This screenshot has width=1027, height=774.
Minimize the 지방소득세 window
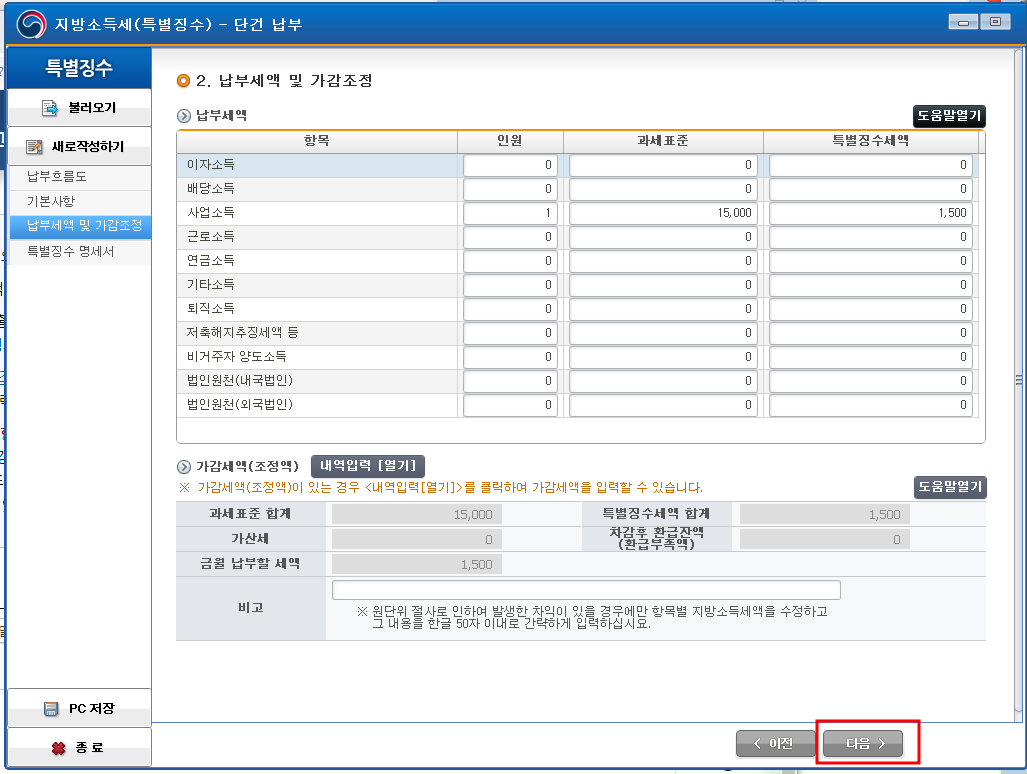[x=963, y=22]
